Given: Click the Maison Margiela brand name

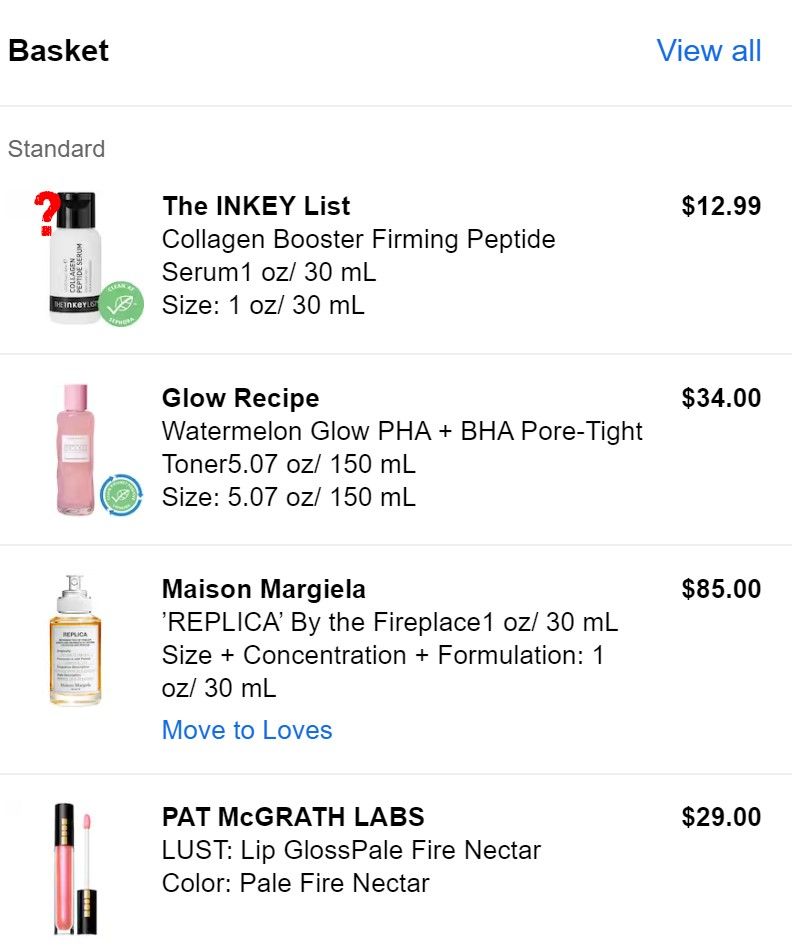Looking at the screenshot, I should pos(264,589).
